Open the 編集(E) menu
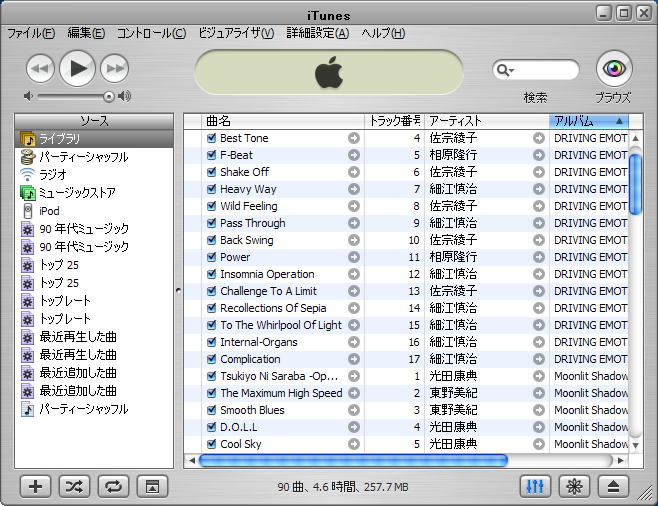Viewport: 658px width, 506px height. [86, 33]
